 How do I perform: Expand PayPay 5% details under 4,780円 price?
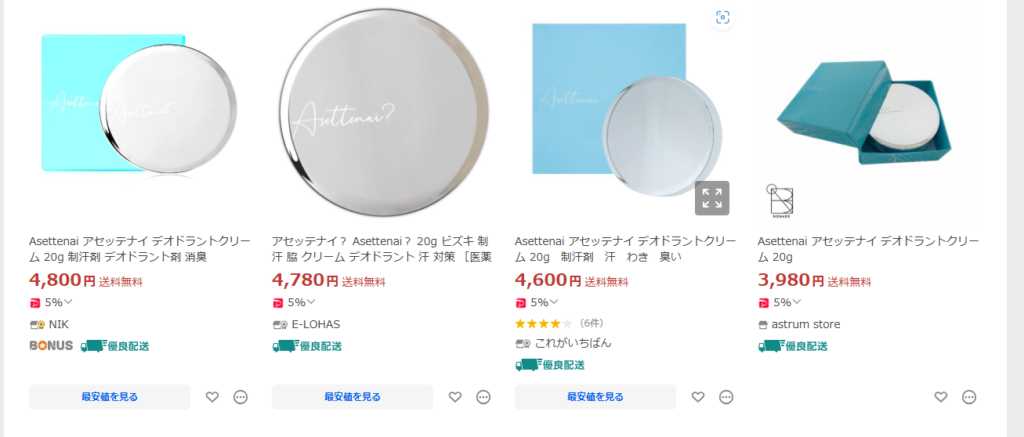[x=294, y=302]
